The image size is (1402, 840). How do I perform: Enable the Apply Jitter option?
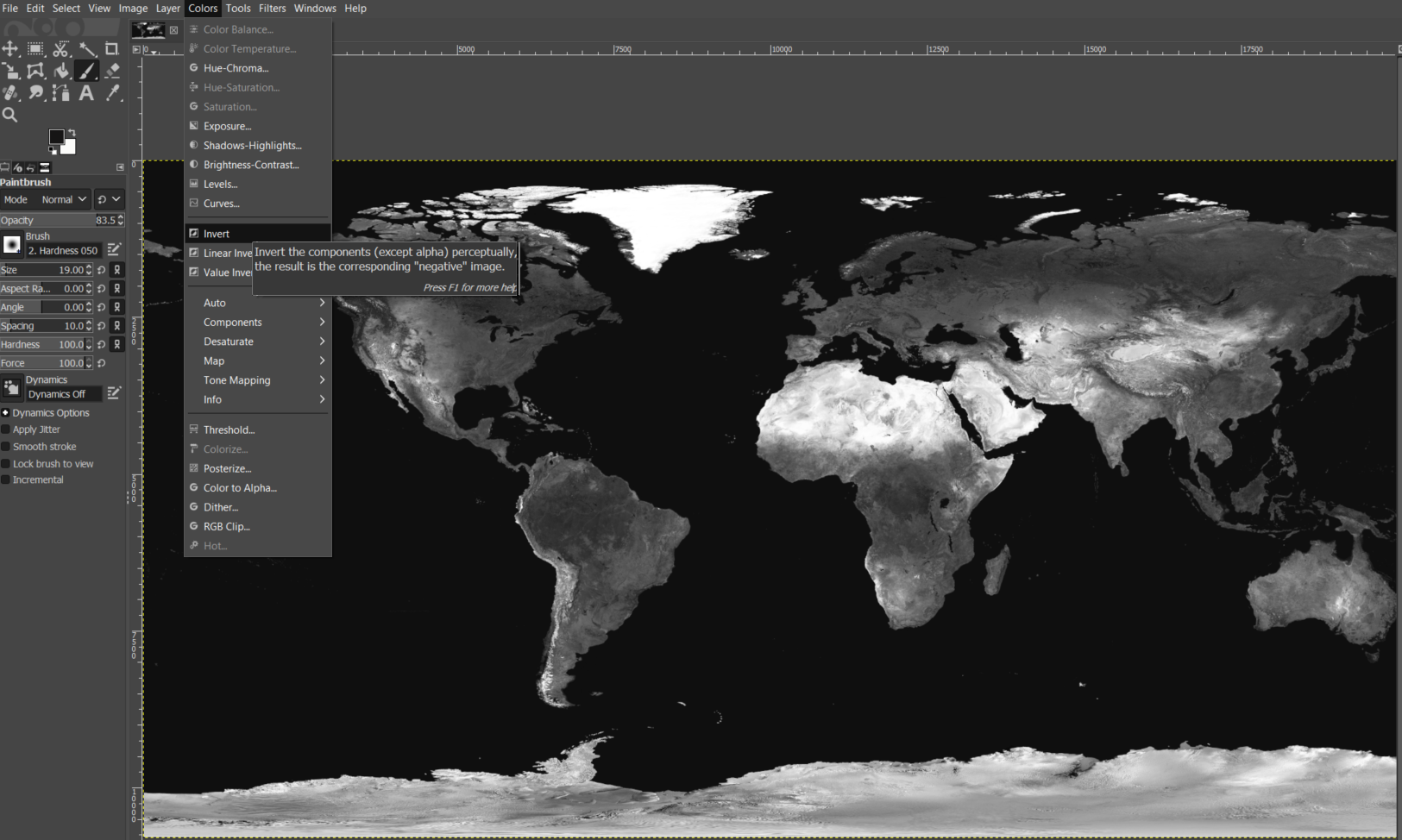click(x=5, y=429)
